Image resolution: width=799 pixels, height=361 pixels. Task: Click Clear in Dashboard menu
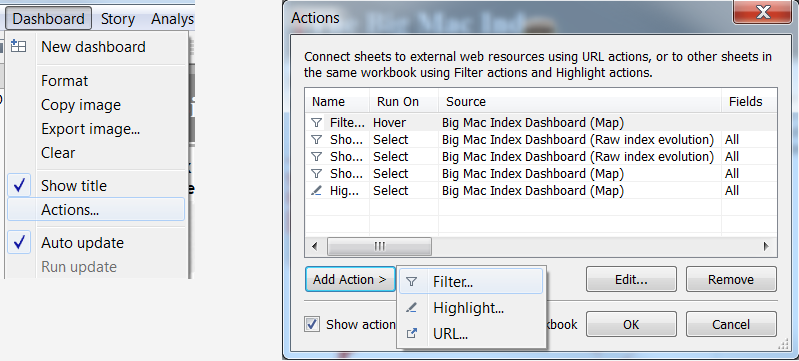tap(58, 153)
